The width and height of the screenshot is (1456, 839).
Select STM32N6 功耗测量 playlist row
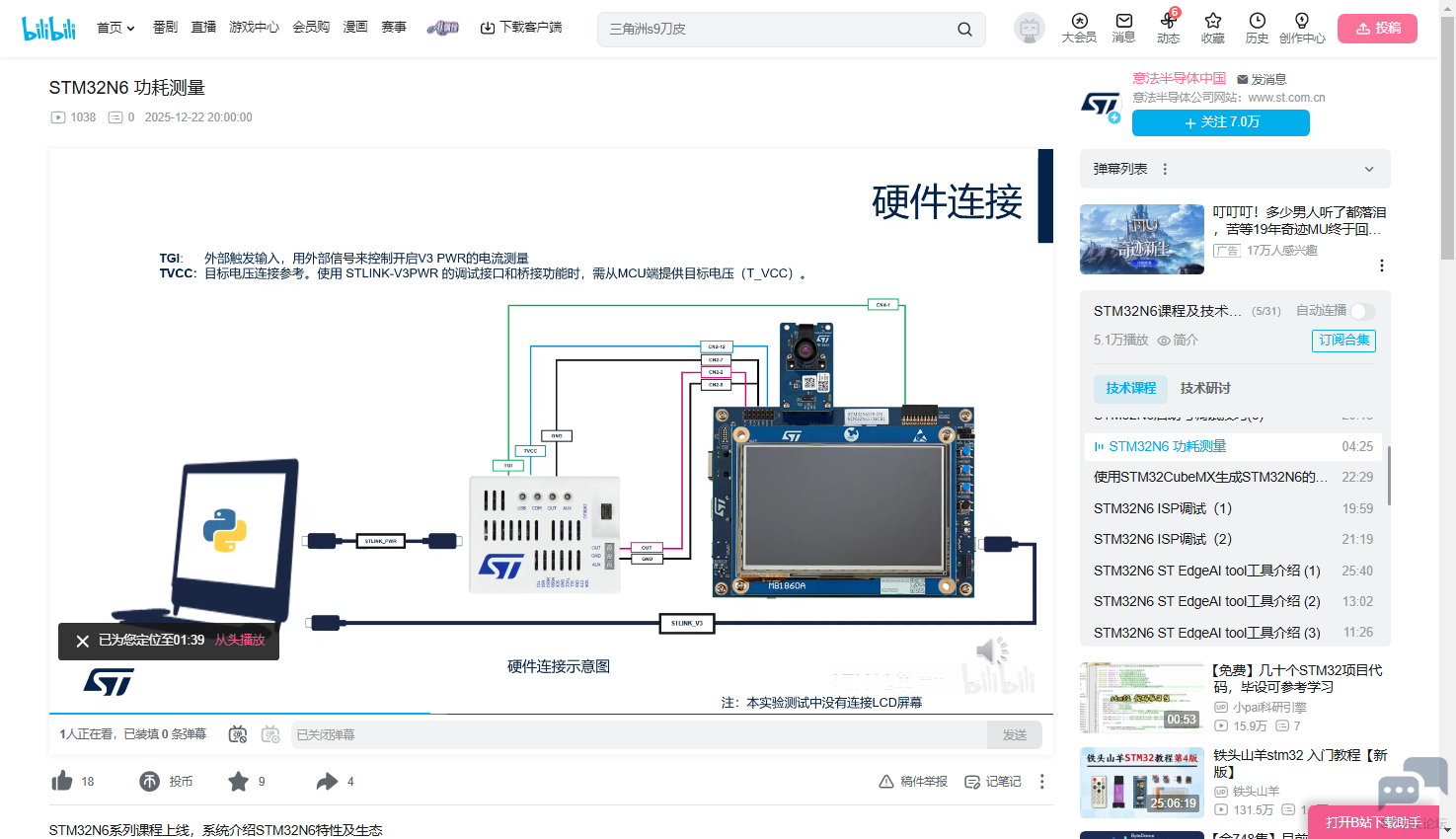(1233, 446)
